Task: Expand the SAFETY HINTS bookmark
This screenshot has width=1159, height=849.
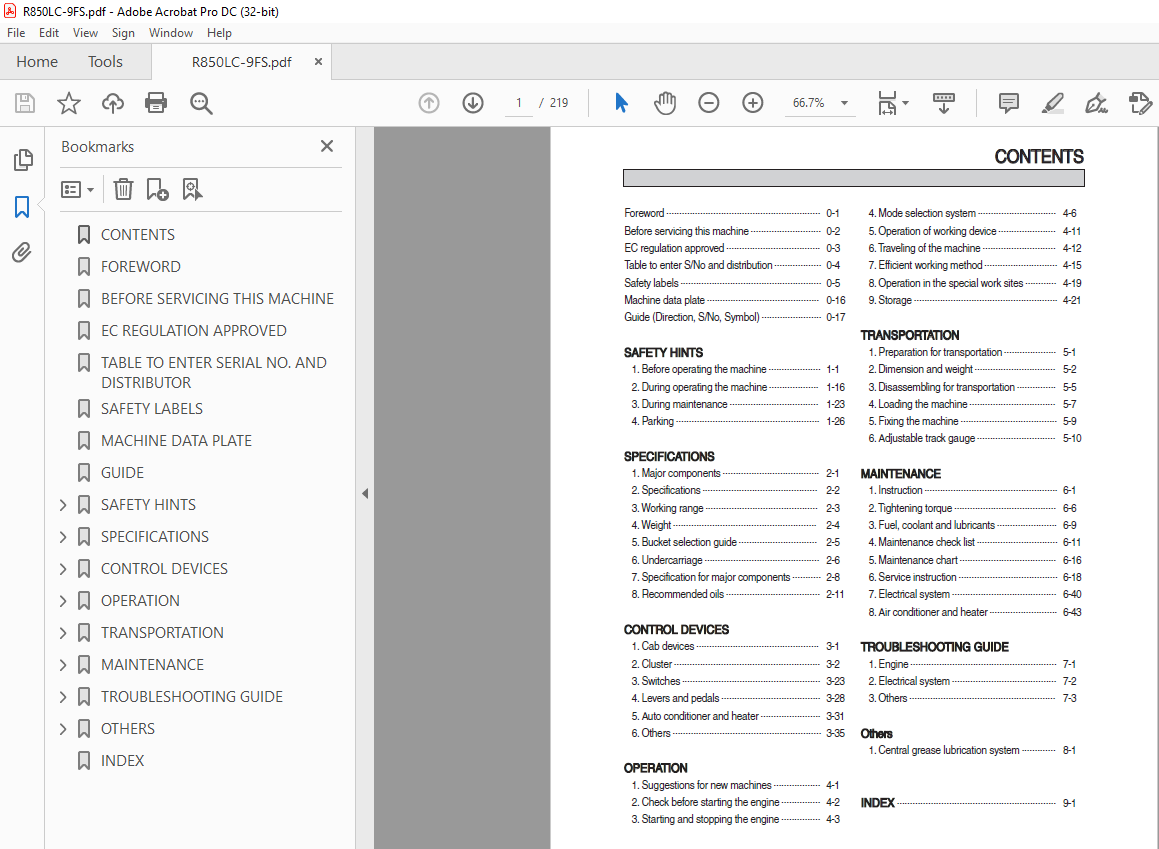Action: click(64, 505)
